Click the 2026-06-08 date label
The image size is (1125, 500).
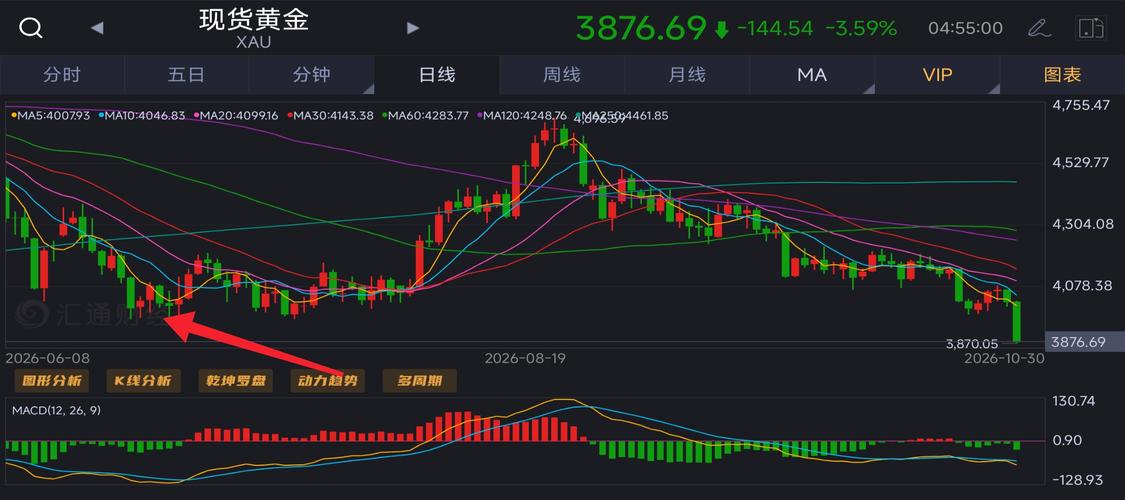pos(48,357)
